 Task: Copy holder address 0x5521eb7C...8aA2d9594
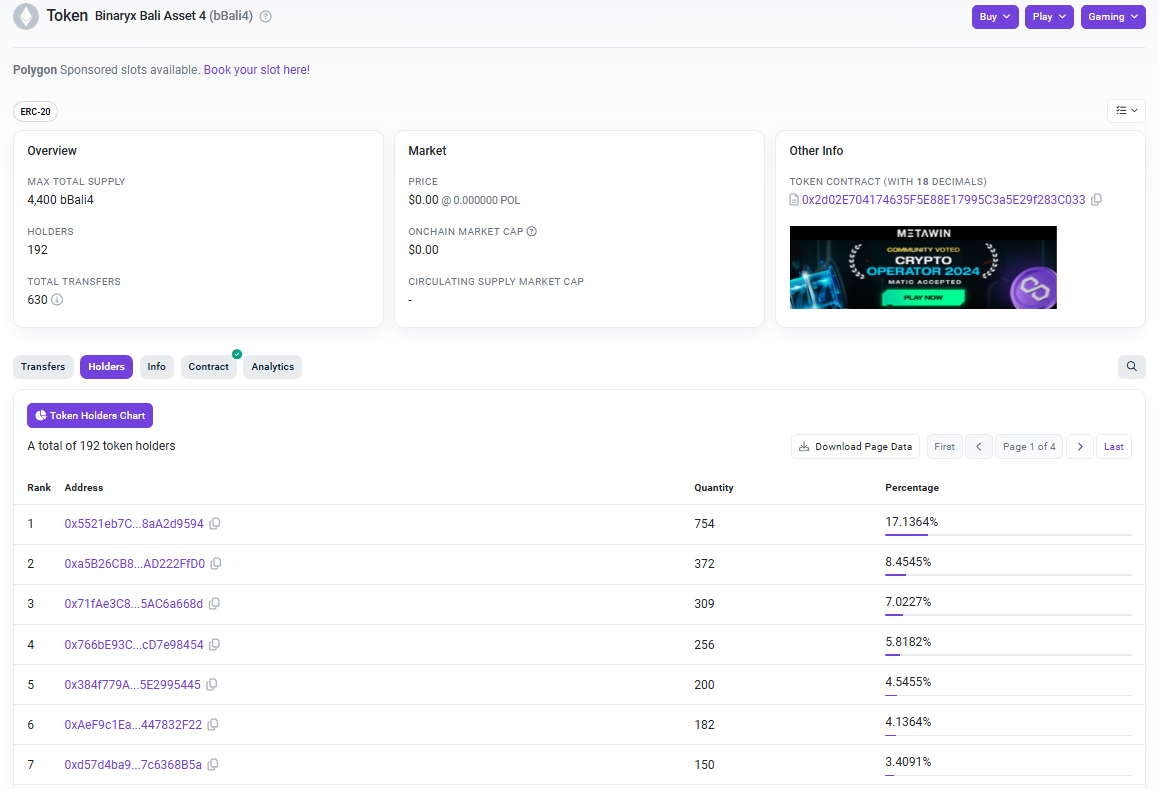pyautogui.click(x=215, y=523)
